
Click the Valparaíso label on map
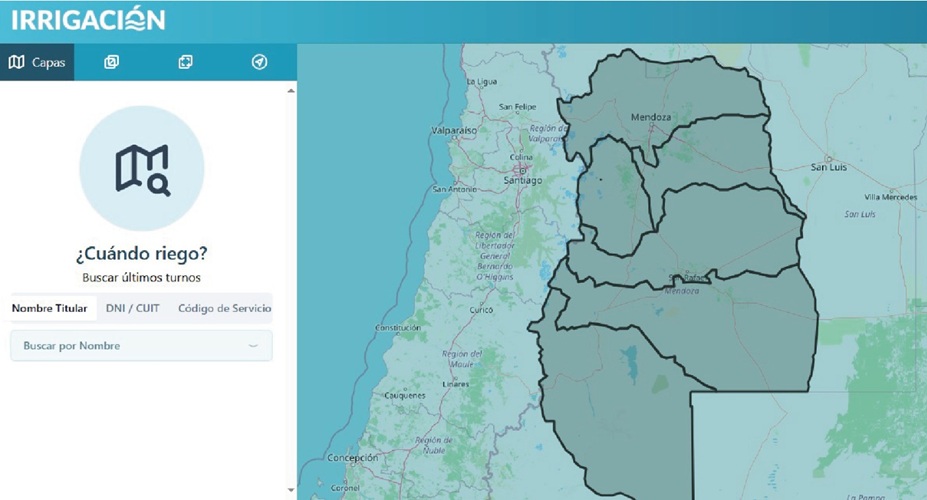coord(452,131)
